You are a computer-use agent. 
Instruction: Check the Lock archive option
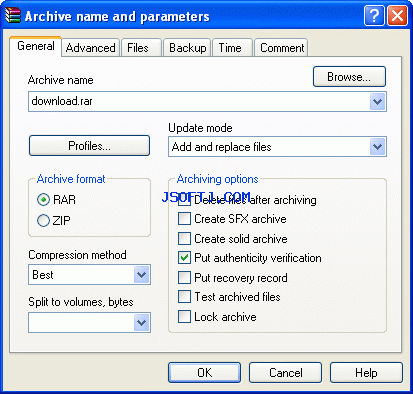click(x=184, y=317)
